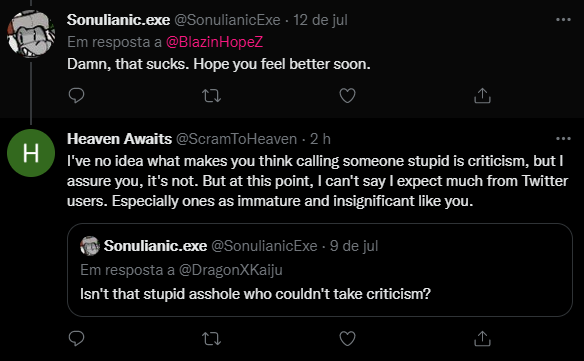The height and width of the screenshot is (361, 584).
Task: Like the "Damn, that sucks" tweet
Action: pyautogui.click(x=347, y=96)
